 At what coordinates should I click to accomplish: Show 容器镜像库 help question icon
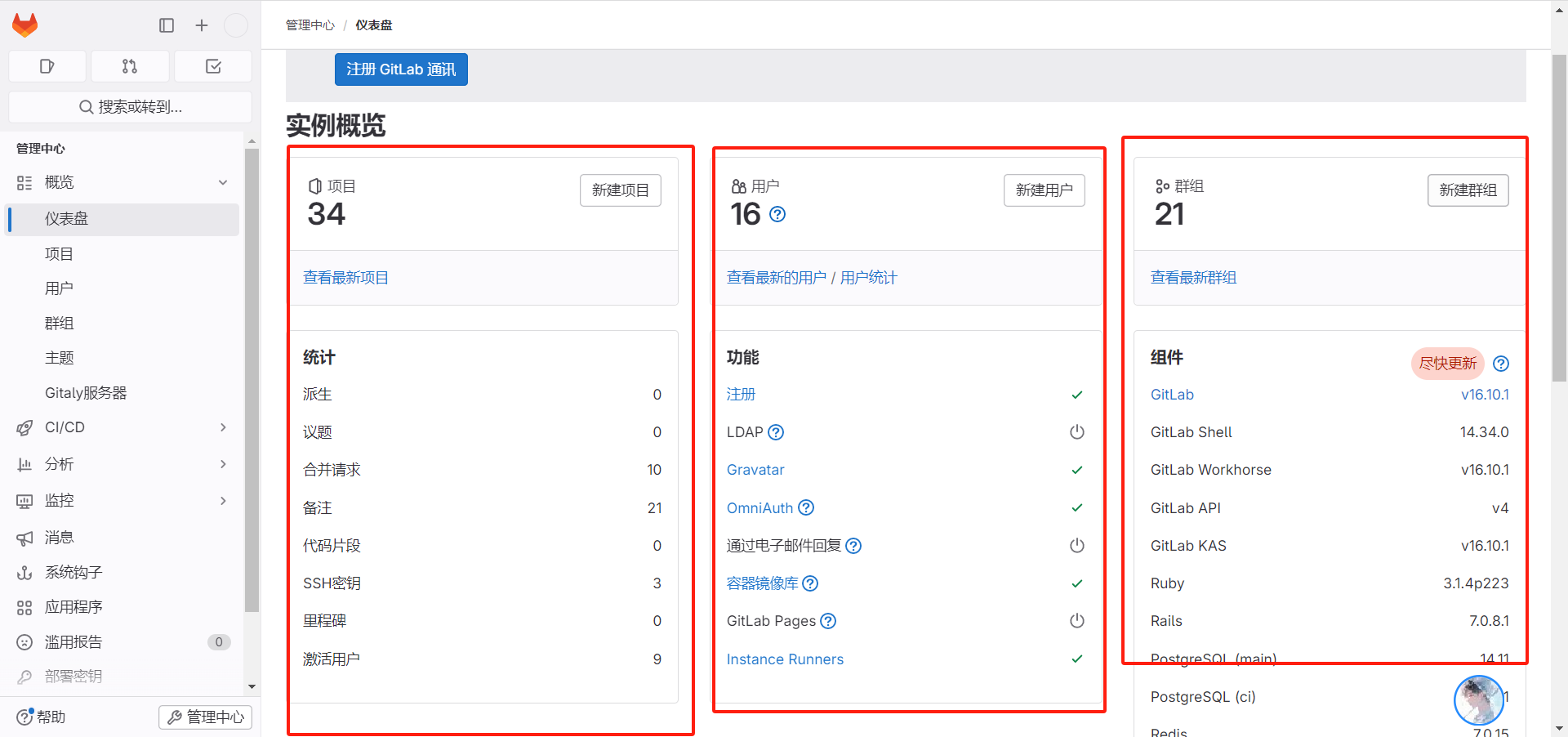(x=810, y=583)
